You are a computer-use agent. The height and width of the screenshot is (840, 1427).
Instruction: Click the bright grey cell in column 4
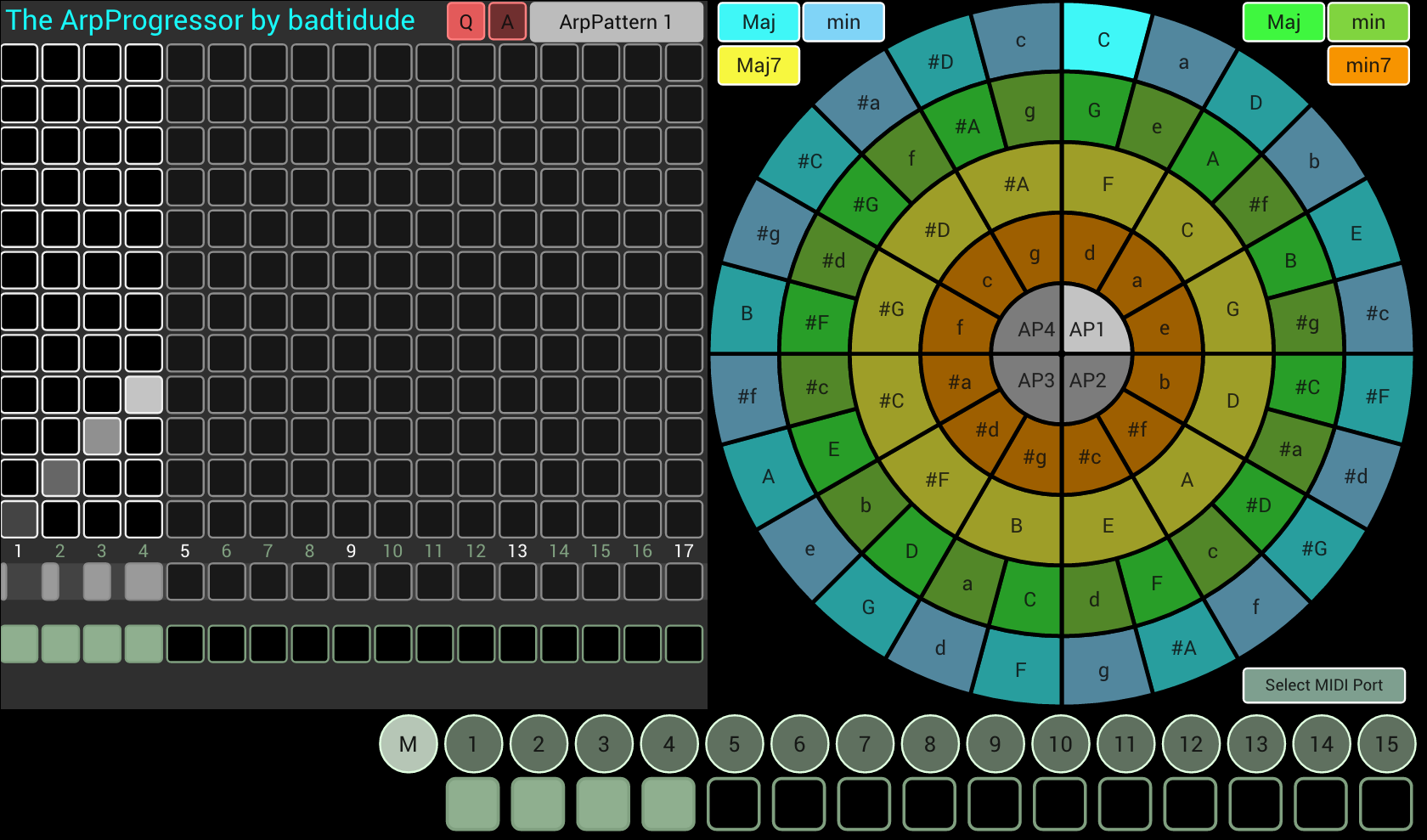[144, 395]
